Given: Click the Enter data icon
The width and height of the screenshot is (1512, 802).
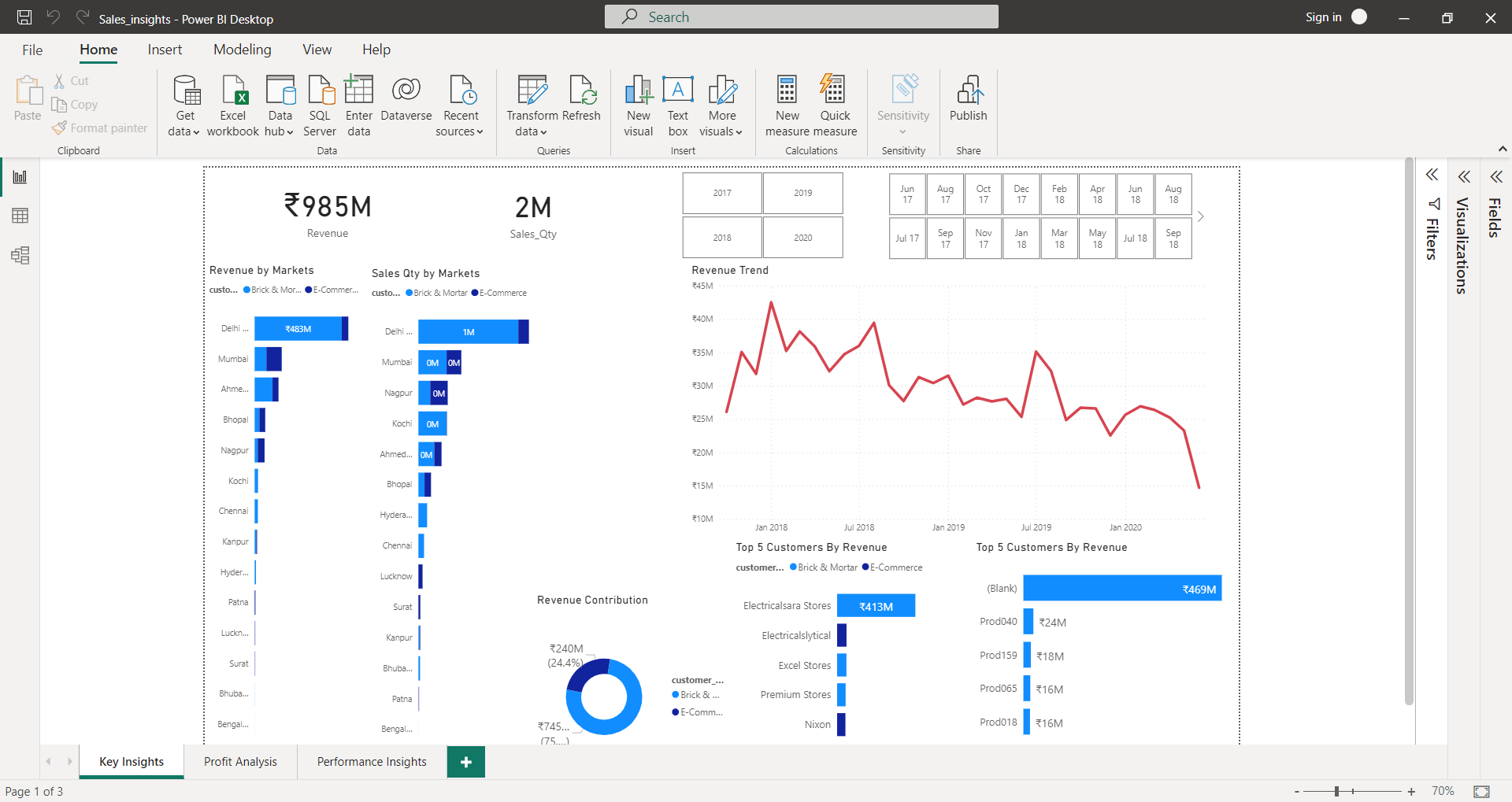Looking at the screenshot, I should coord(358,105).
